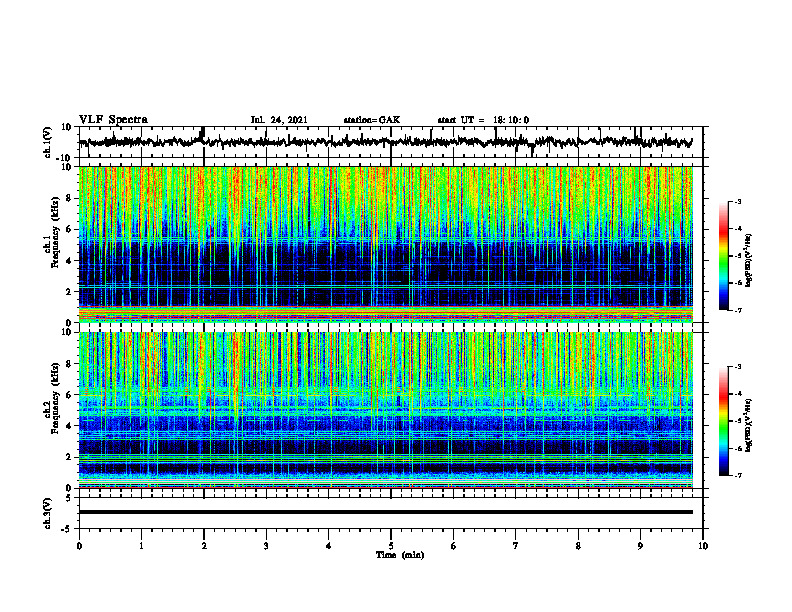
Task: Click the "start UT = 18:10:0" header text
Action: pos(483,120)
